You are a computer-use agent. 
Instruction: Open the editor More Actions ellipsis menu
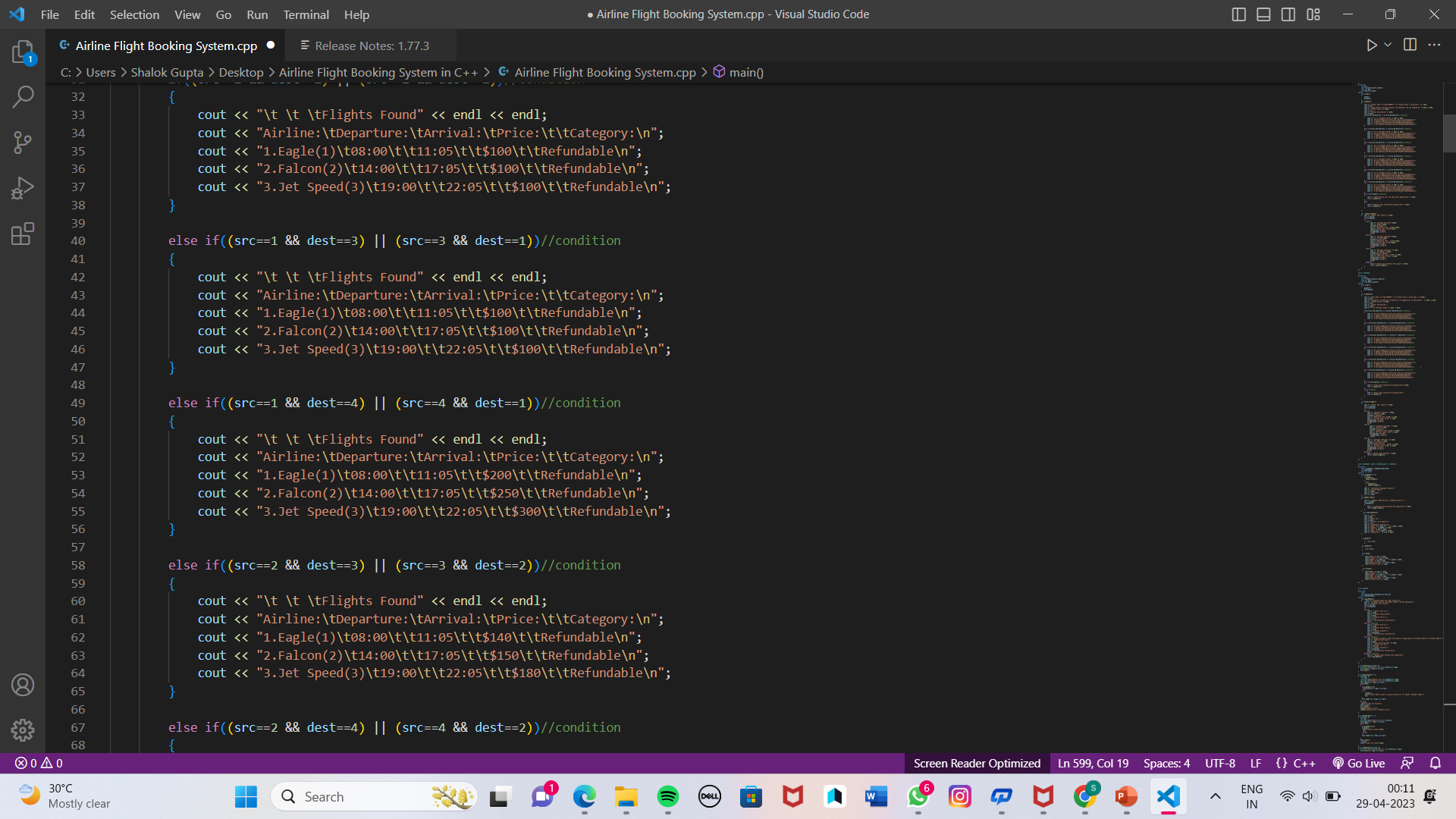(x=1434, y=45)
